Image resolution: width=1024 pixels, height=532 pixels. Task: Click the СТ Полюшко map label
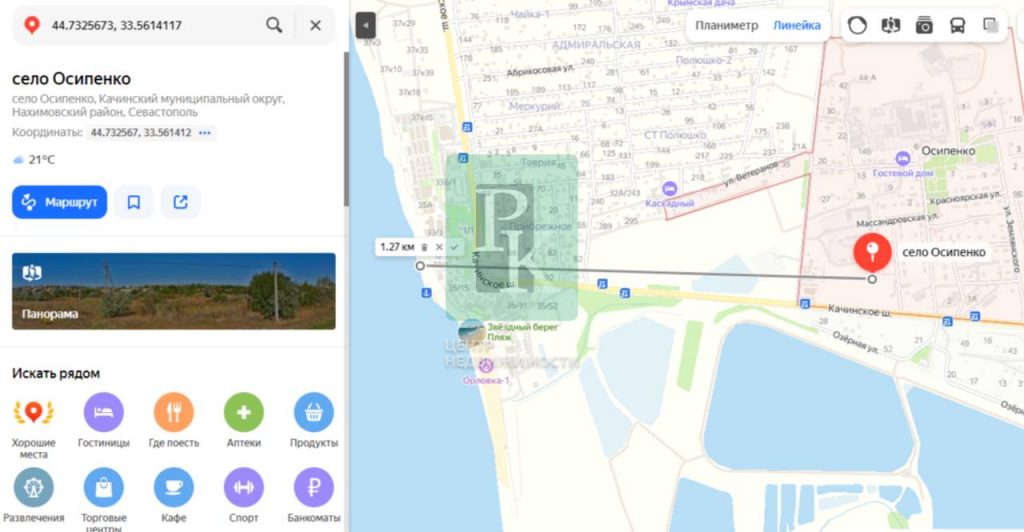(675, 135)
